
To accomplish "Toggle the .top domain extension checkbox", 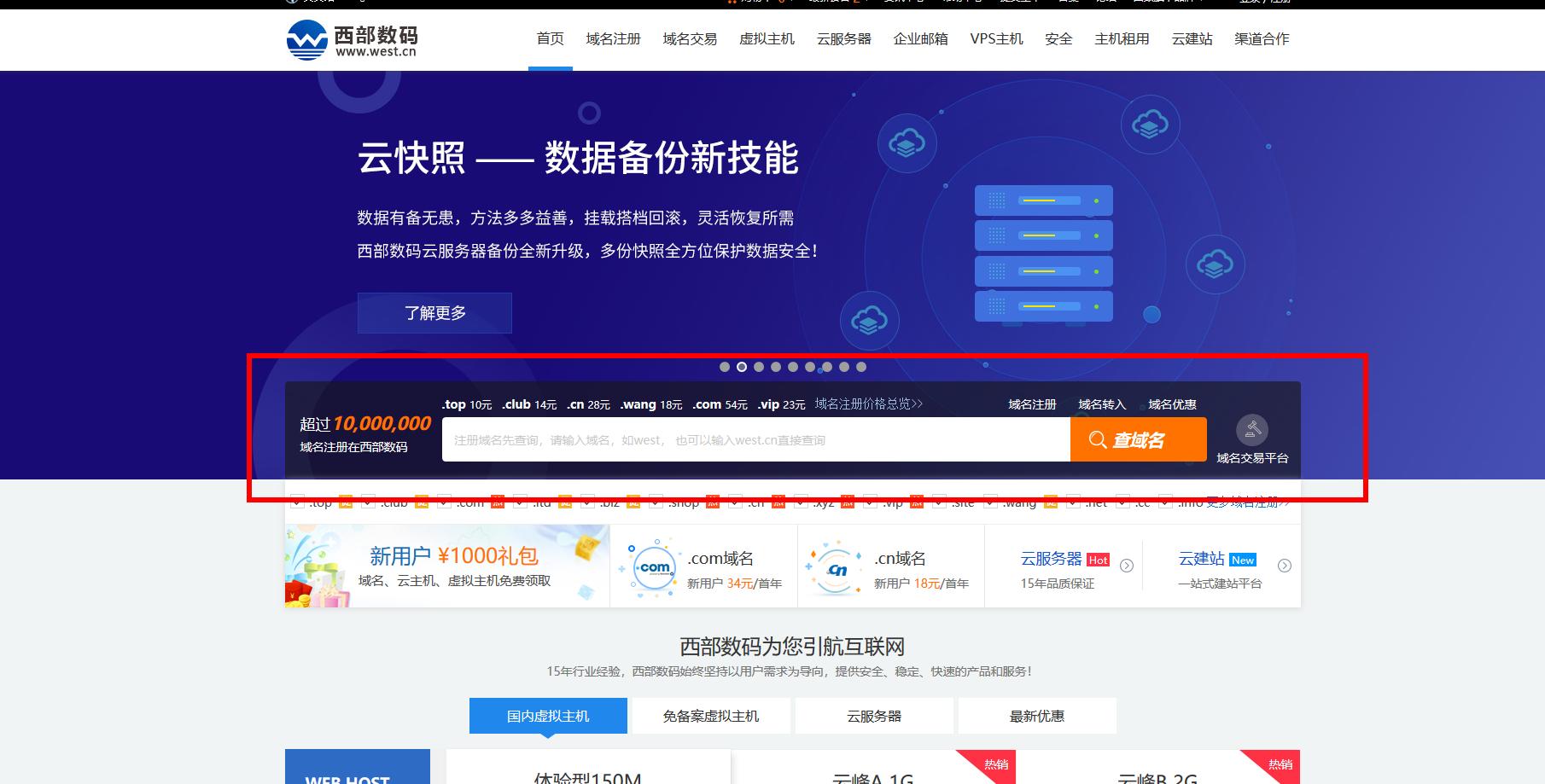I will point(299,502).
